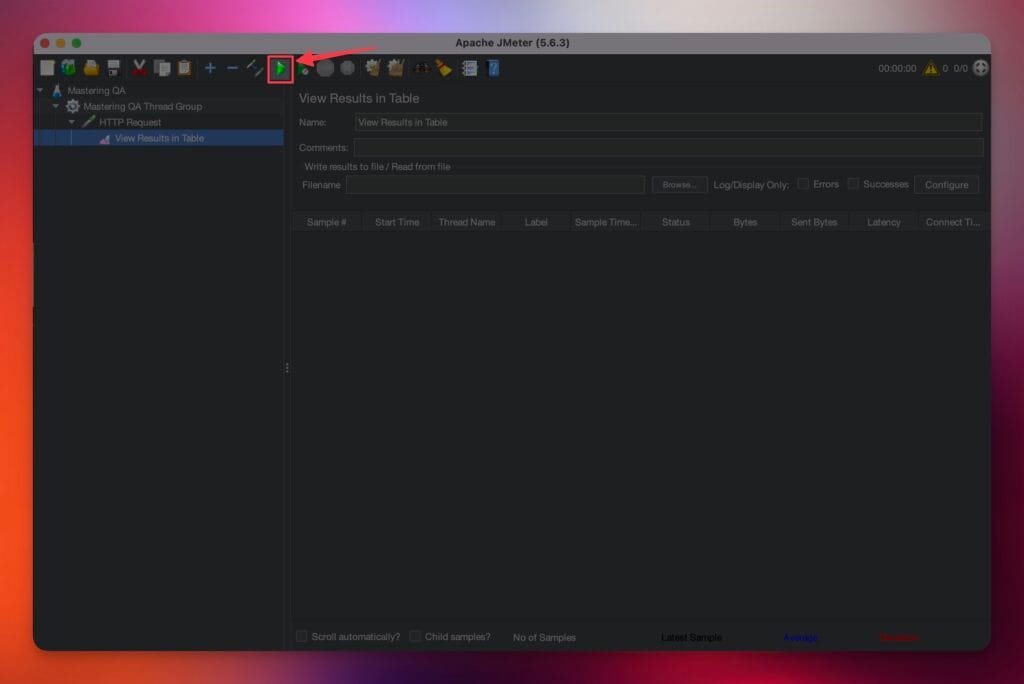Screen dimensions: 1024x684
Task: Click the Search binoculars icon
Action: pos(421,68)
